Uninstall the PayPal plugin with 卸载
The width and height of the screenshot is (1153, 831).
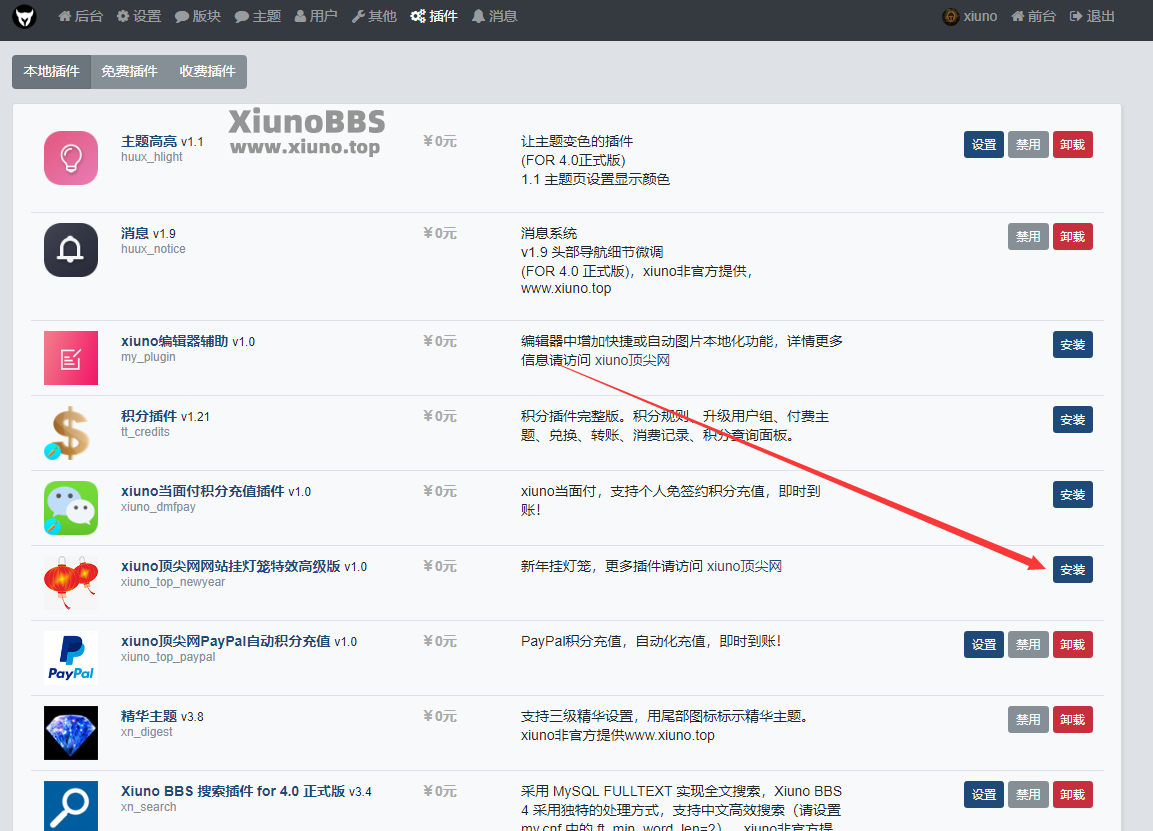click(x=1073, y=645)
